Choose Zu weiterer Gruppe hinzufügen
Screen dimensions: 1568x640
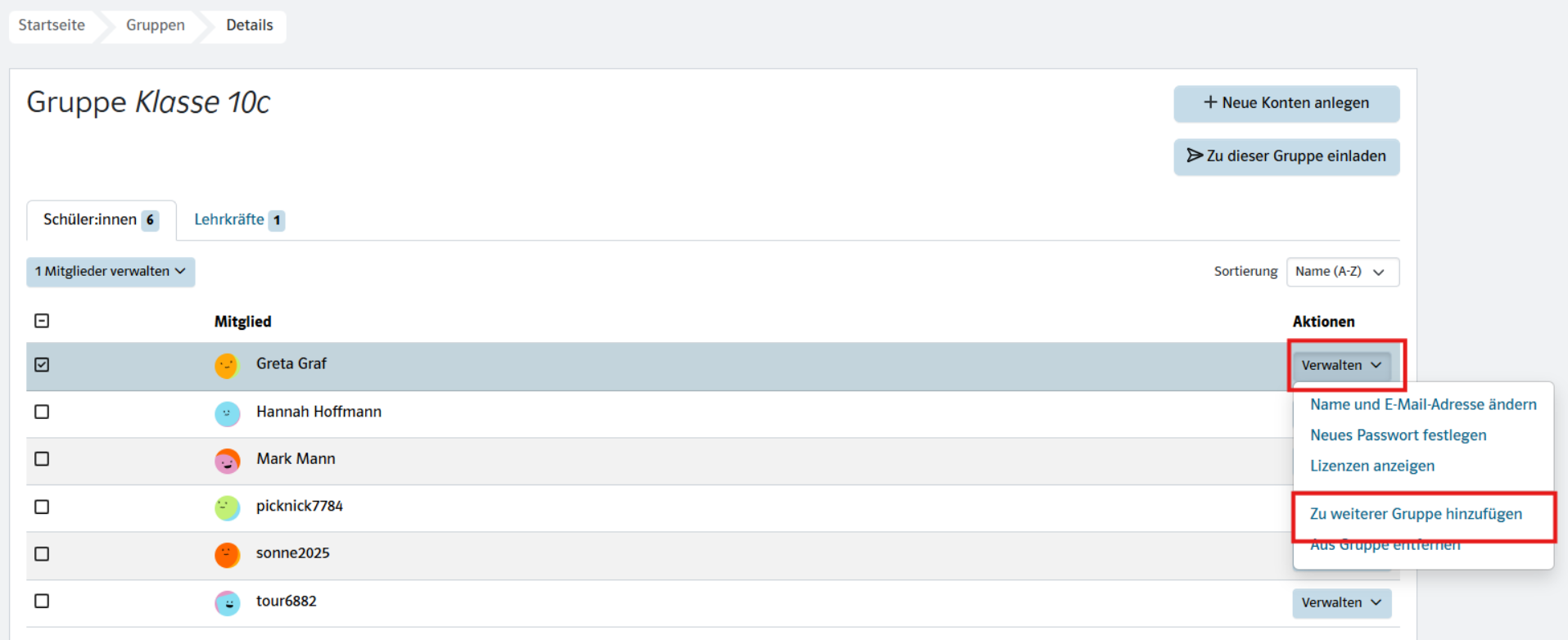click(x=1416, y=514)
